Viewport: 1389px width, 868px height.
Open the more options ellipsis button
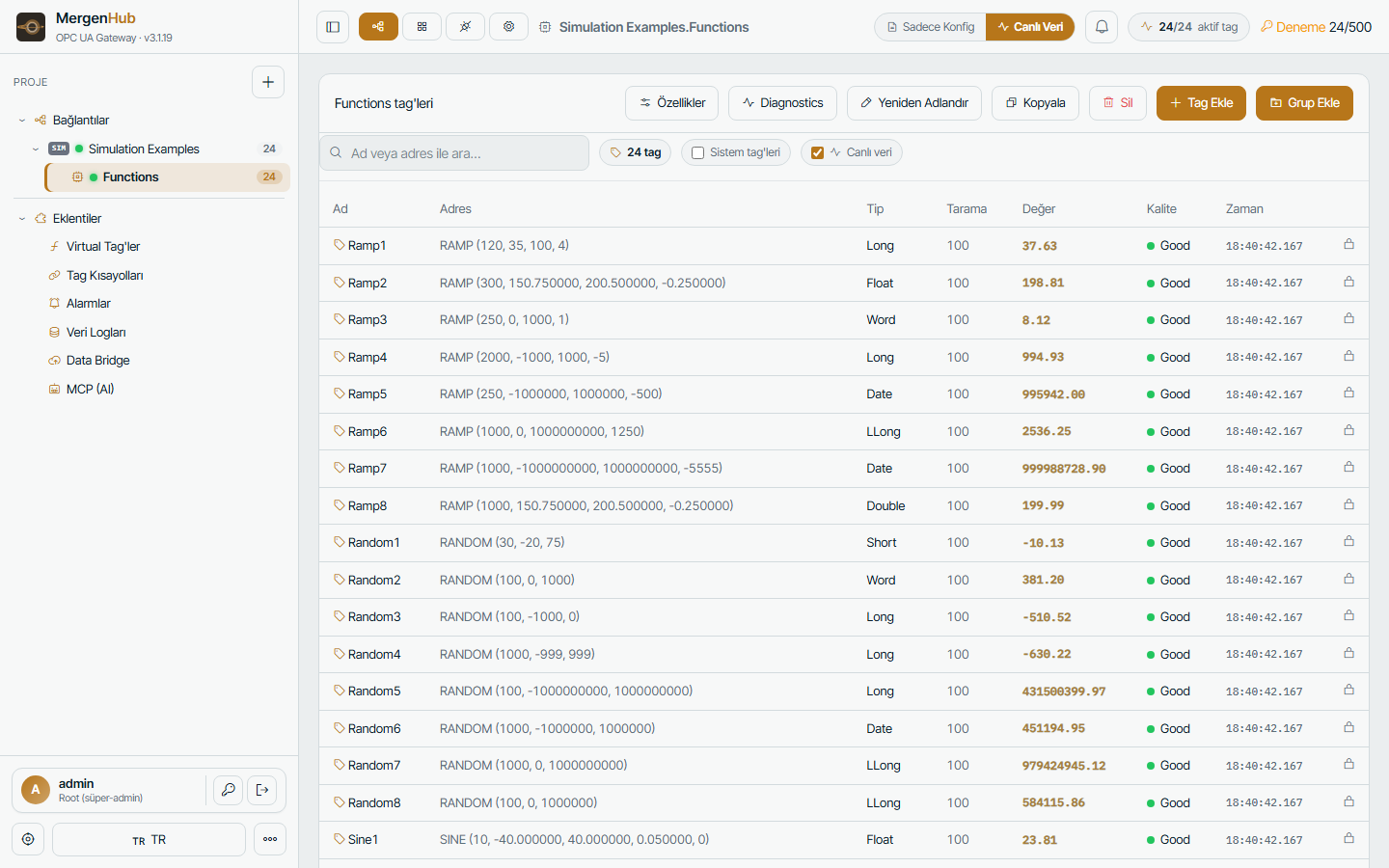(270, 839)
